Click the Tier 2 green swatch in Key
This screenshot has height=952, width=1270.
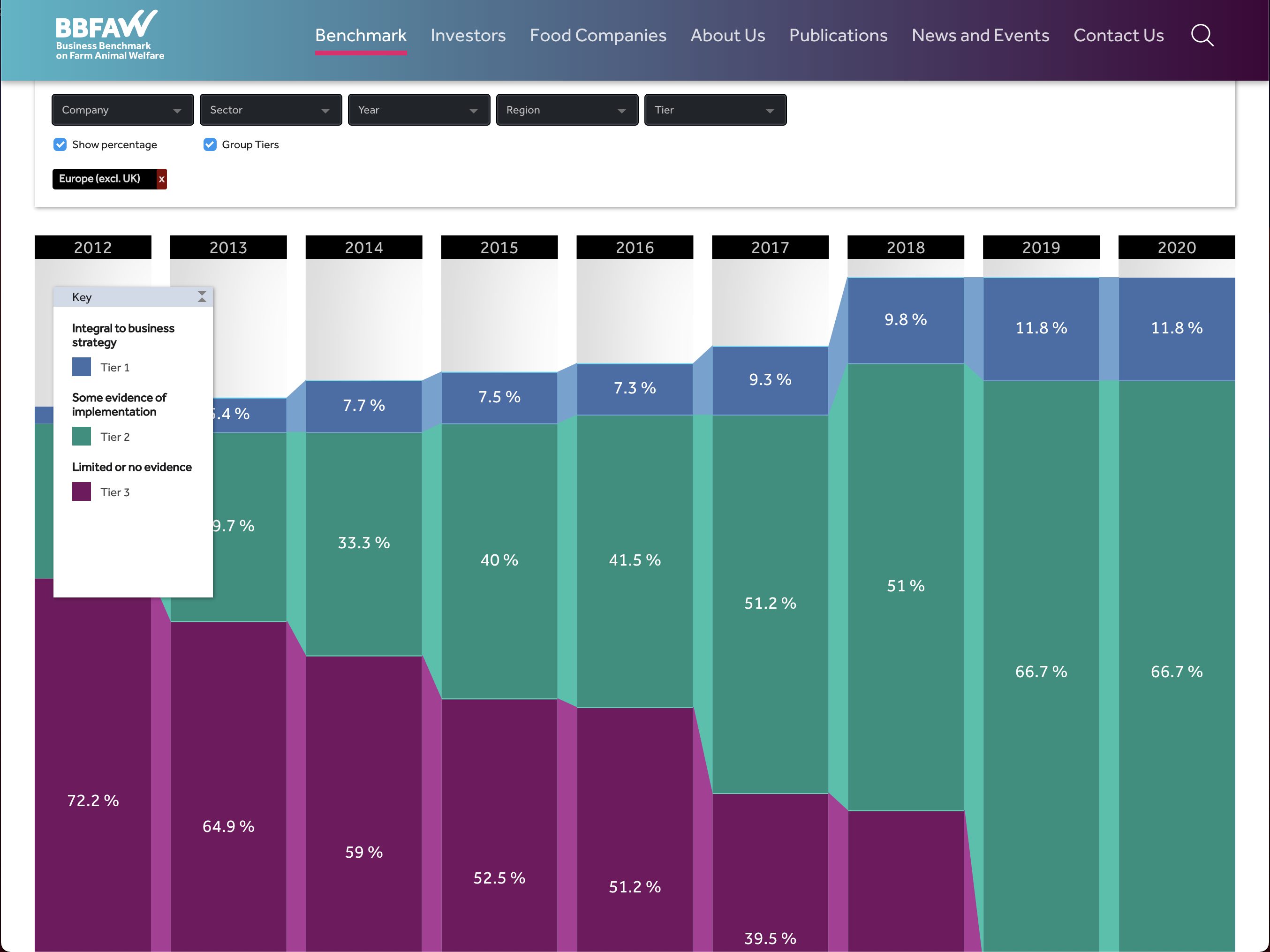[x=82, y=437]
